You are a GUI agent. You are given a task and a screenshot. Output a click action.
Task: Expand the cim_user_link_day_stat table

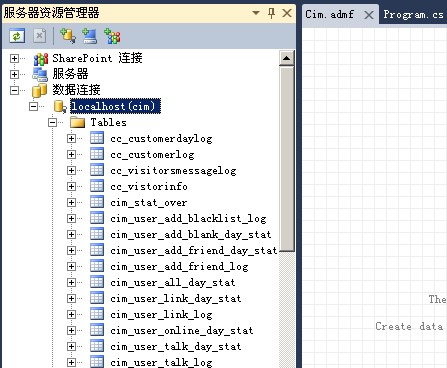point(71,298)
